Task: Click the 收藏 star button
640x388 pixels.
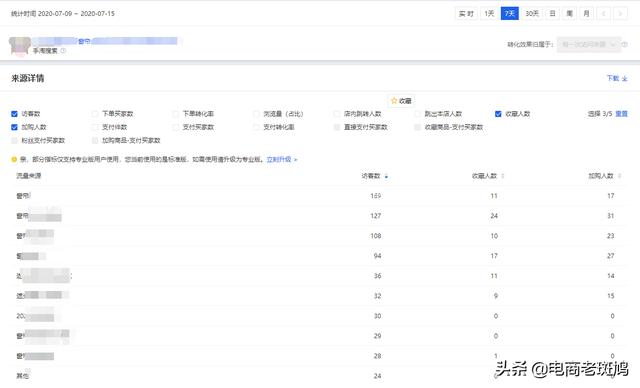Action: pyautogui.click(x=401, y=101)
